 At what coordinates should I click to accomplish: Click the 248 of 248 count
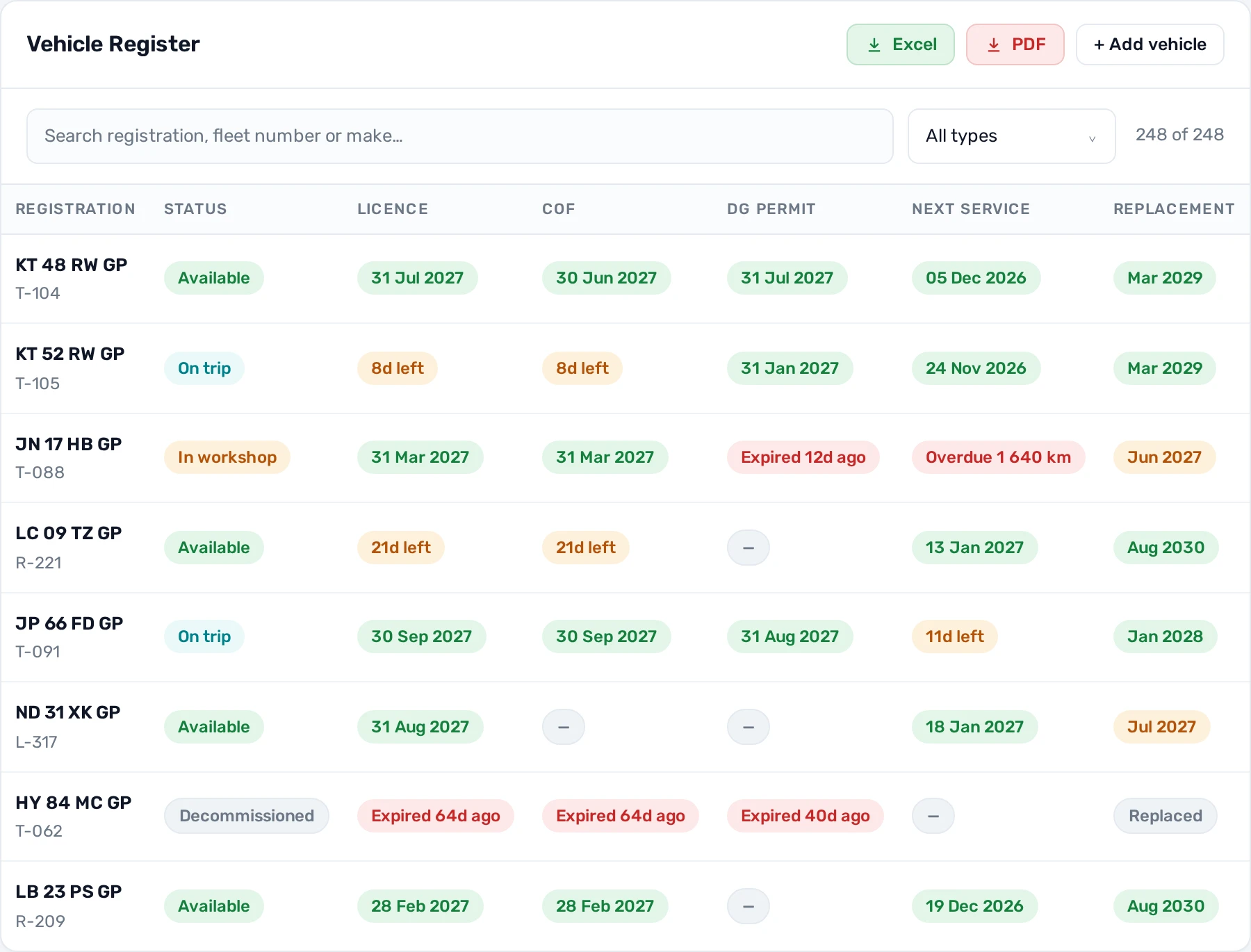pyautogui.click(x=1179, y=135)
